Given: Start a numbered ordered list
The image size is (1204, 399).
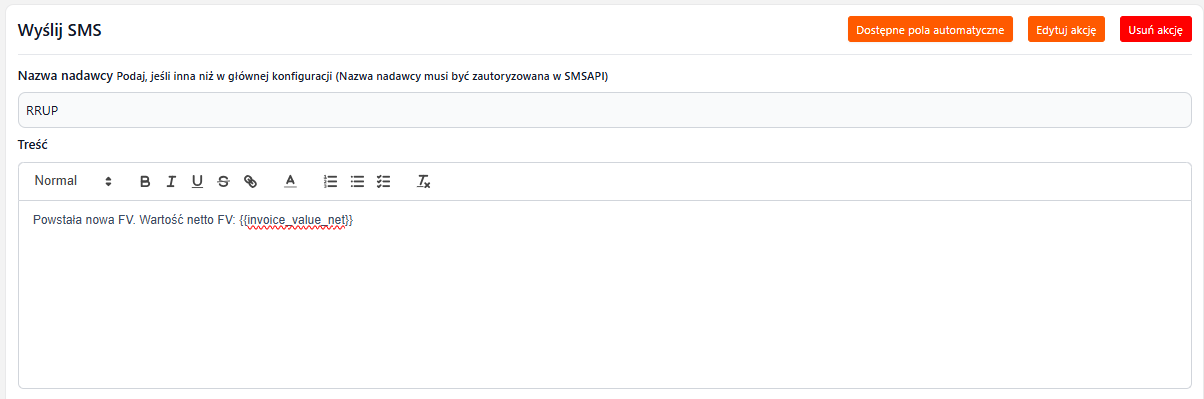Looking at the screenshot, I should pos(331,181).
